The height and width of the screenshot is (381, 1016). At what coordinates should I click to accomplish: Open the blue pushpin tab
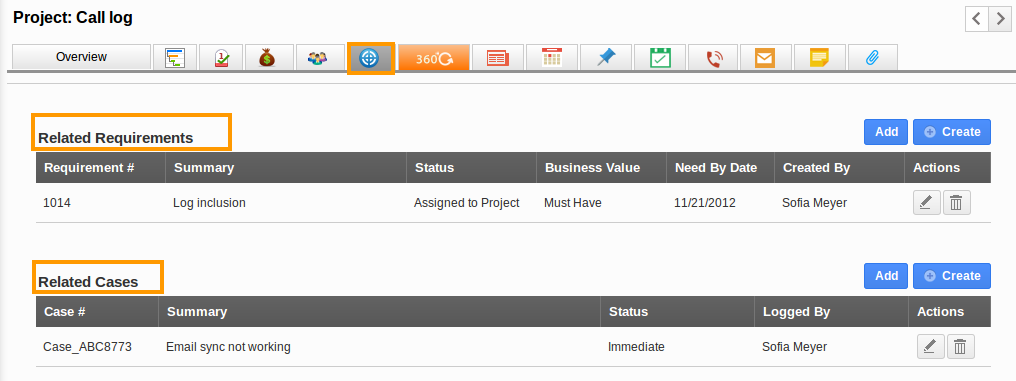605,58
